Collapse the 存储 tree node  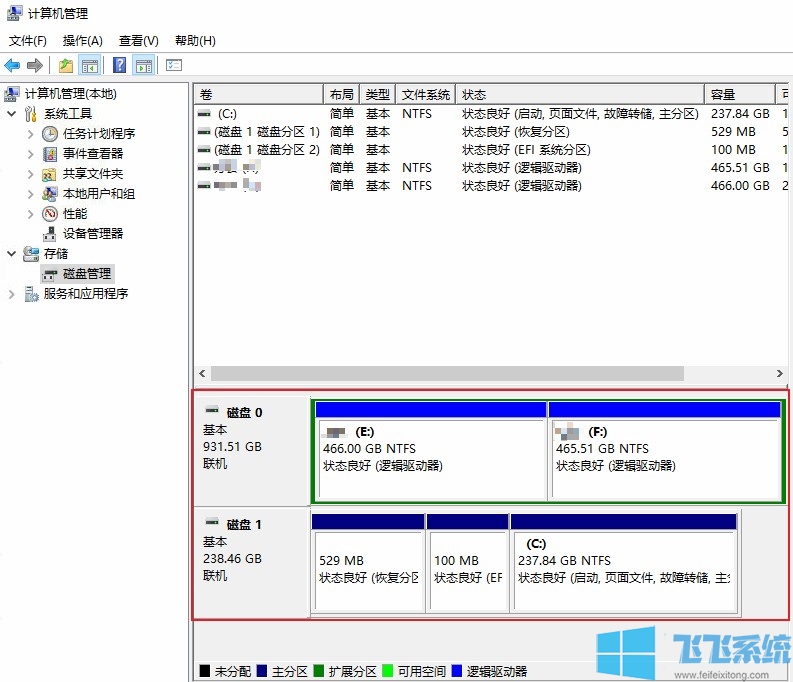[12, 254]
